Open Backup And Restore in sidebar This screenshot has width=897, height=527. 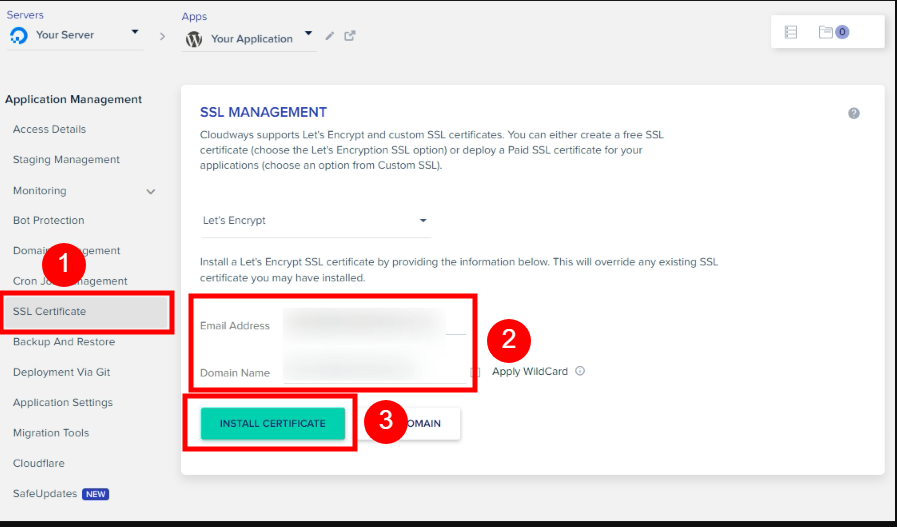tap(64, 342)
